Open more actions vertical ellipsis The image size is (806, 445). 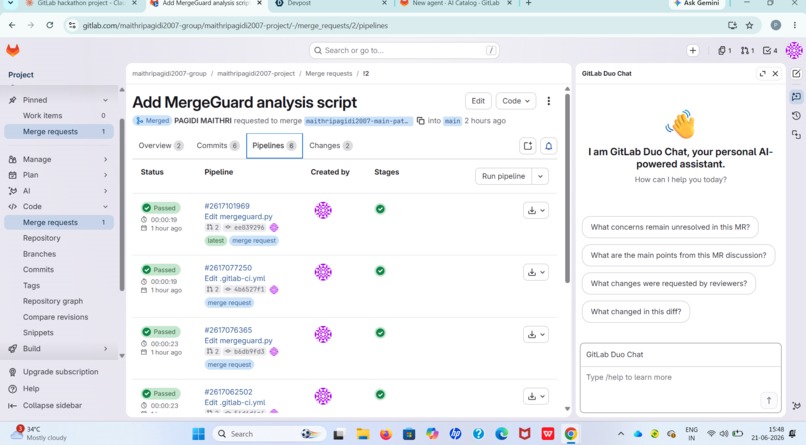click(548, 101)
